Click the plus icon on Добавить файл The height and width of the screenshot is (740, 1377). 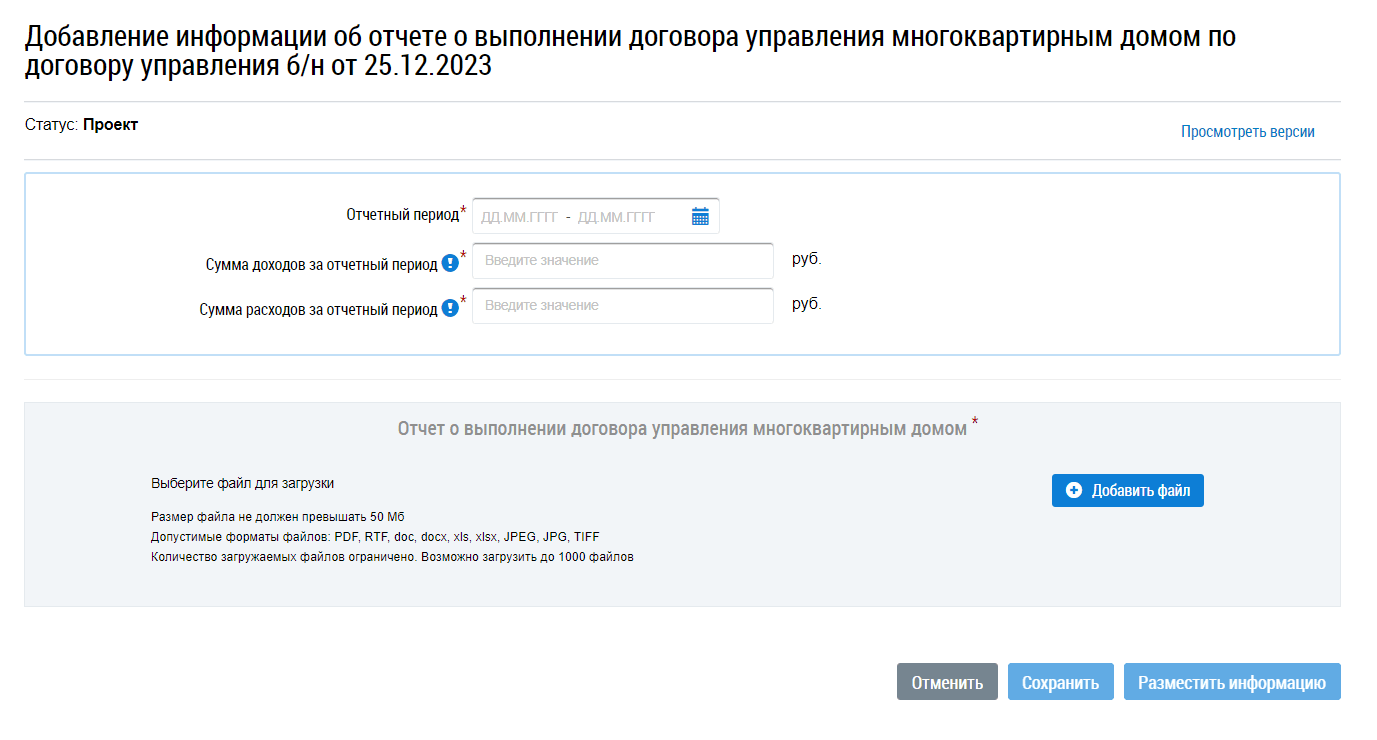click(x=1074, y=491)
